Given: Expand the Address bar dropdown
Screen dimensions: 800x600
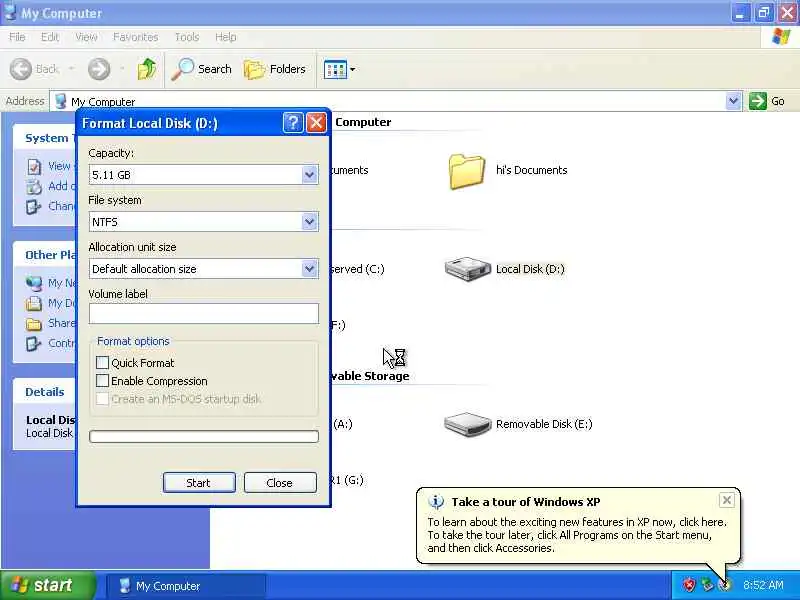Looking at the screenshot, I should tap(733, 101).
